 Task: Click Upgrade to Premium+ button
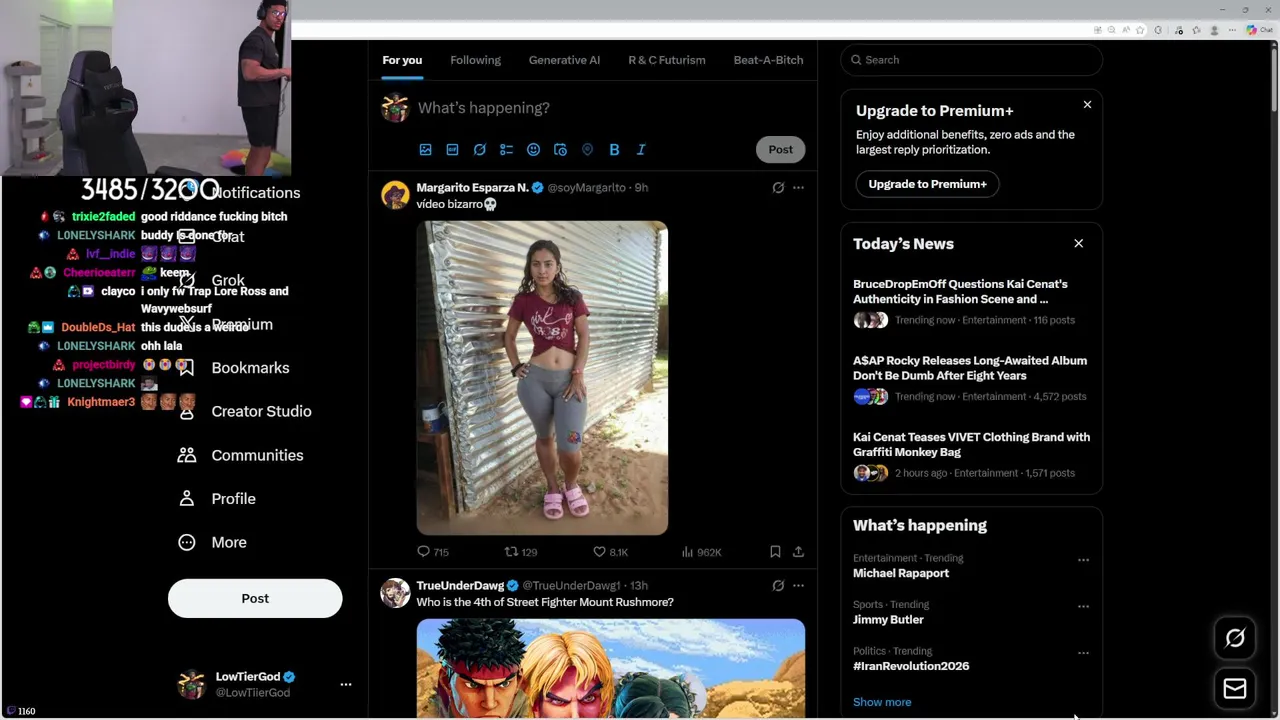927,184
